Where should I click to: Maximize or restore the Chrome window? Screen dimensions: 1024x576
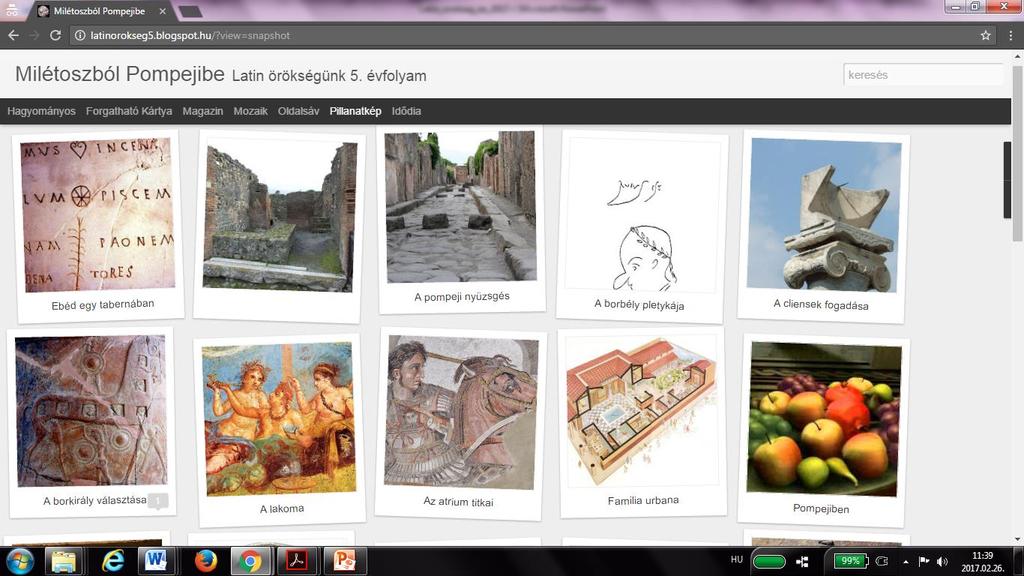pos(975,7)
